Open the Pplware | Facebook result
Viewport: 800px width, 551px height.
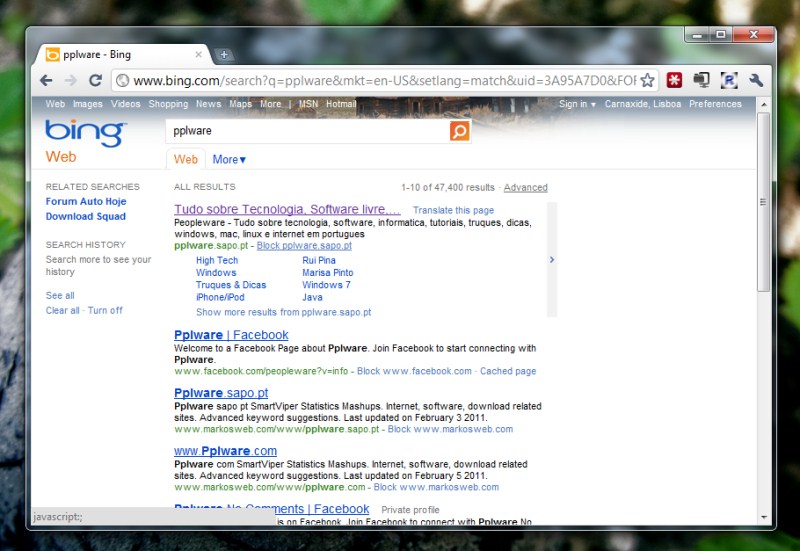pos(231,335)
